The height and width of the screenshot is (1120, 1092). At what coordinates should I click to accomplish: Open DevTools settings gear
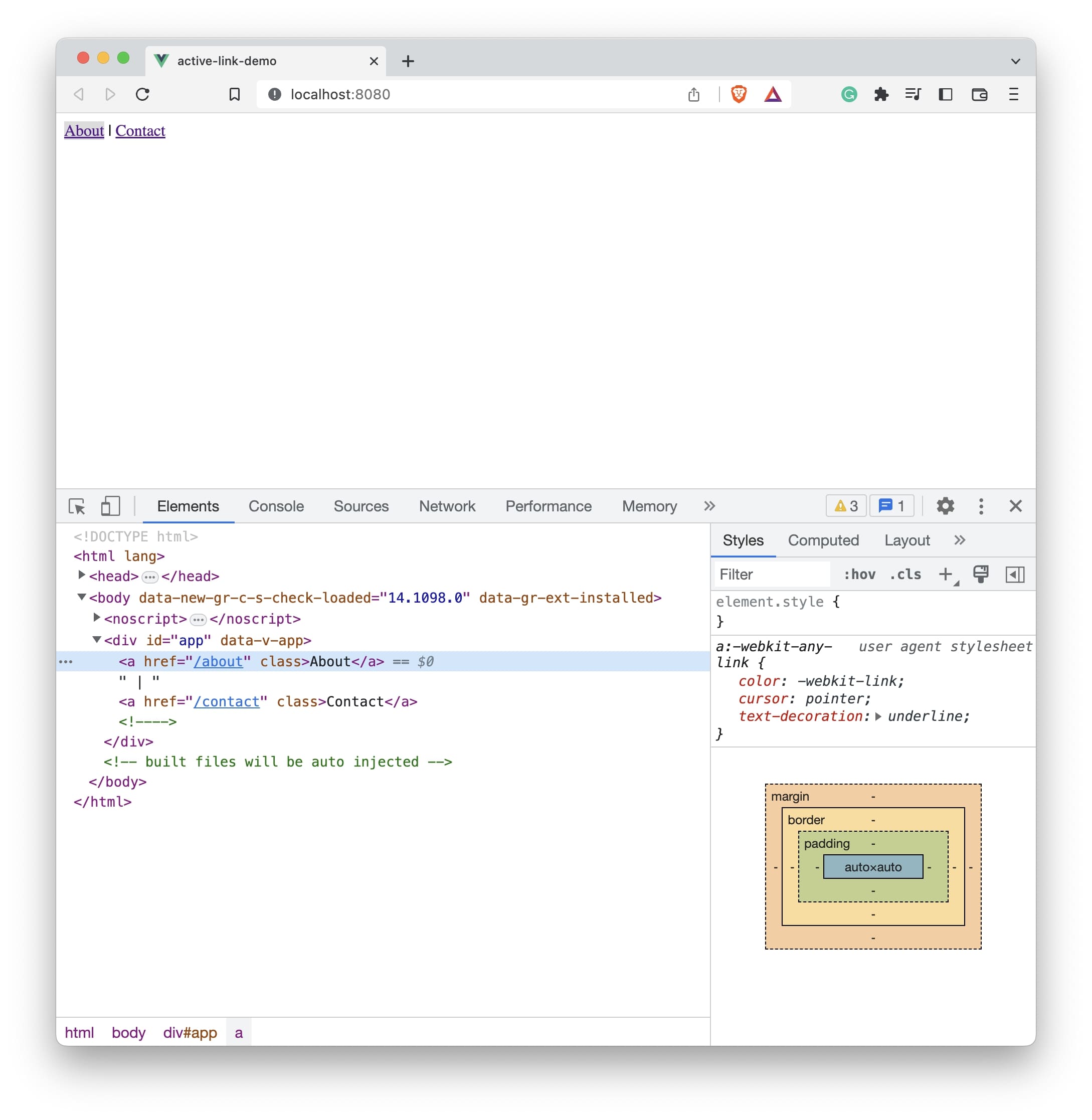pos(945,506)
